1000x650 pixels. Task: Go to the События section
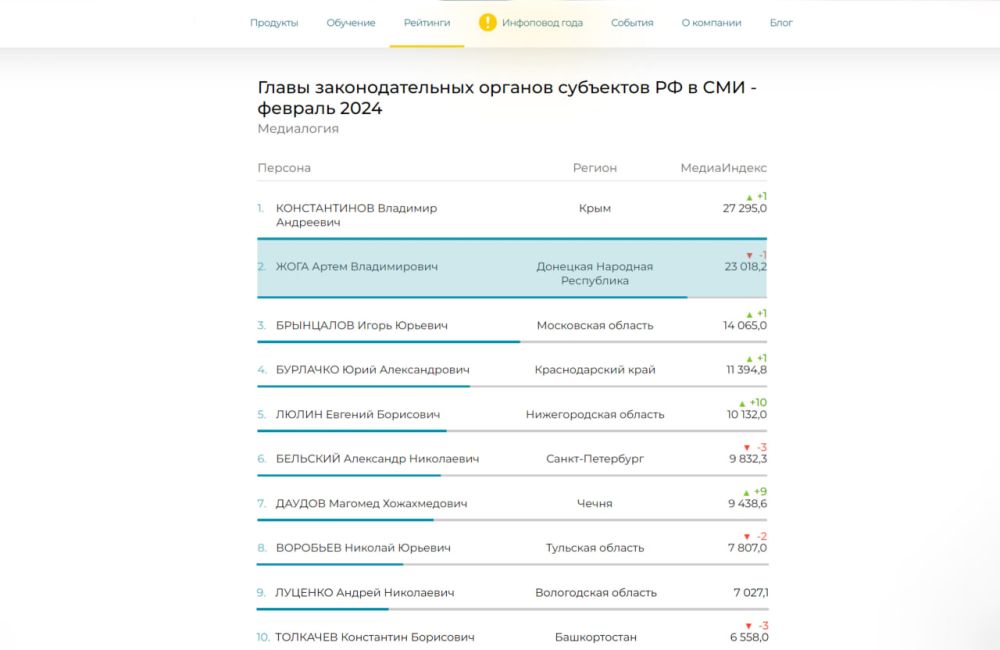point(632,23)
